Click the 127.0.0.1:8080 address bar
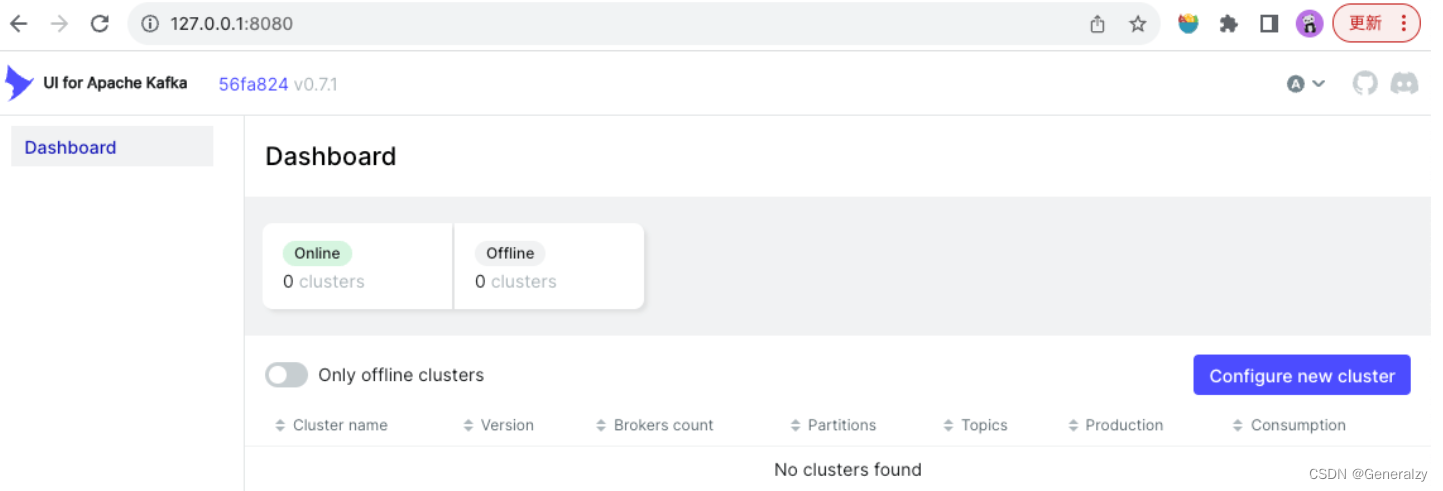 [x=600, y=24]
